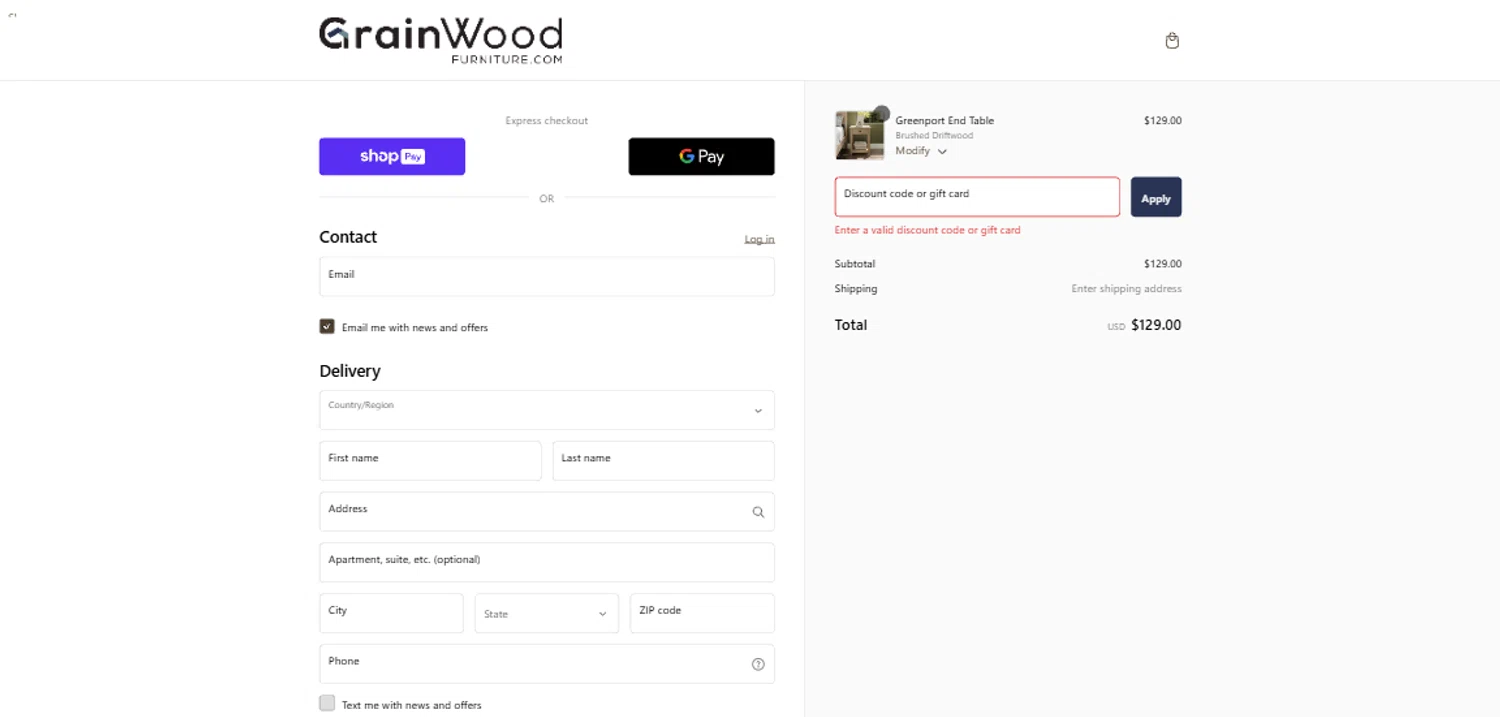Viewport: 1500px width, 717px height.
Task: Pay with Shop Pay express button
Action: [x=392, y=156]
